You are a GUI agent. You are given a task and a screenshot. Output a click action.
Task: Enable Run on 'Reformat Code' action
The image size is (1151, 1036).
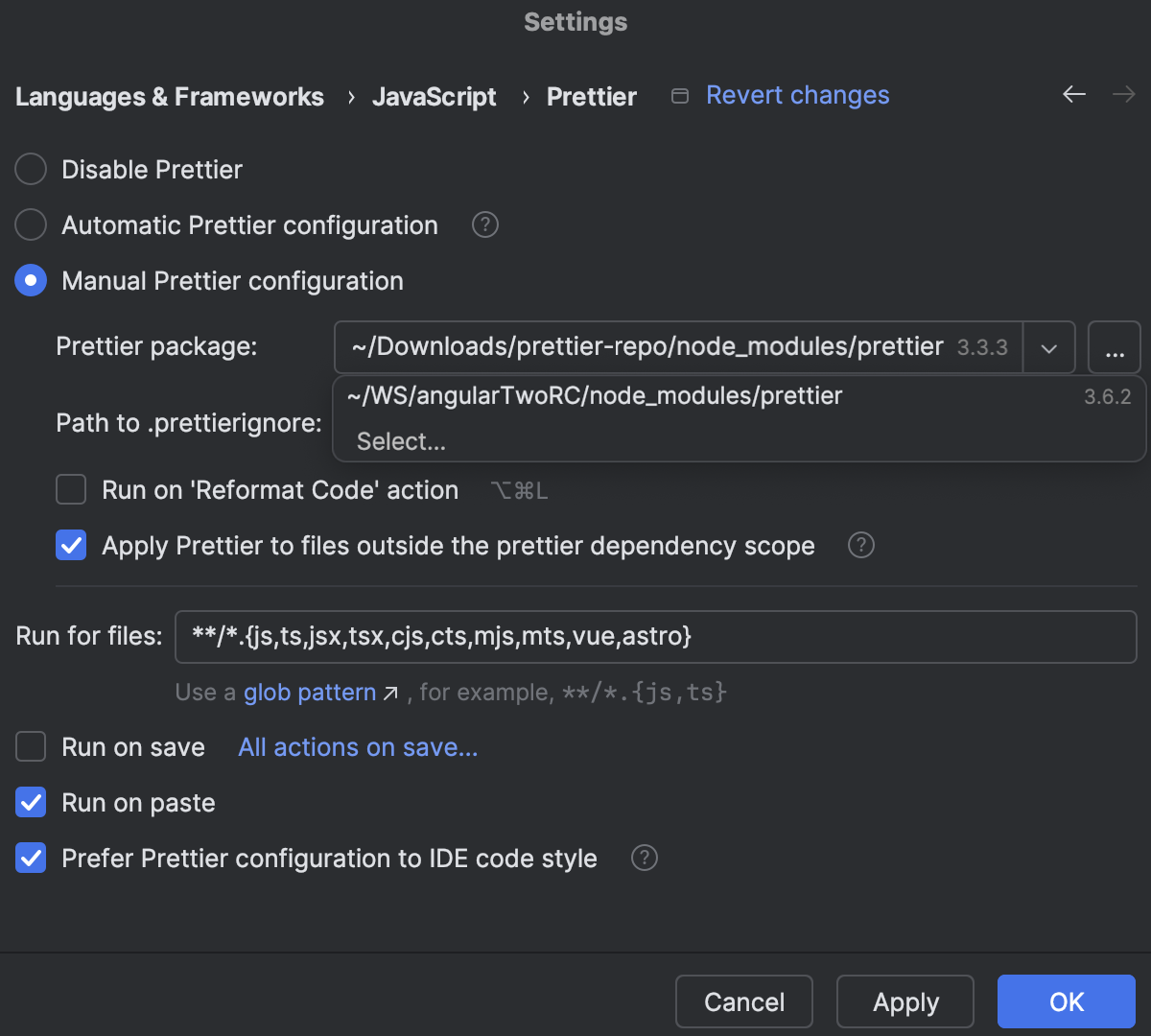point(71,489)
